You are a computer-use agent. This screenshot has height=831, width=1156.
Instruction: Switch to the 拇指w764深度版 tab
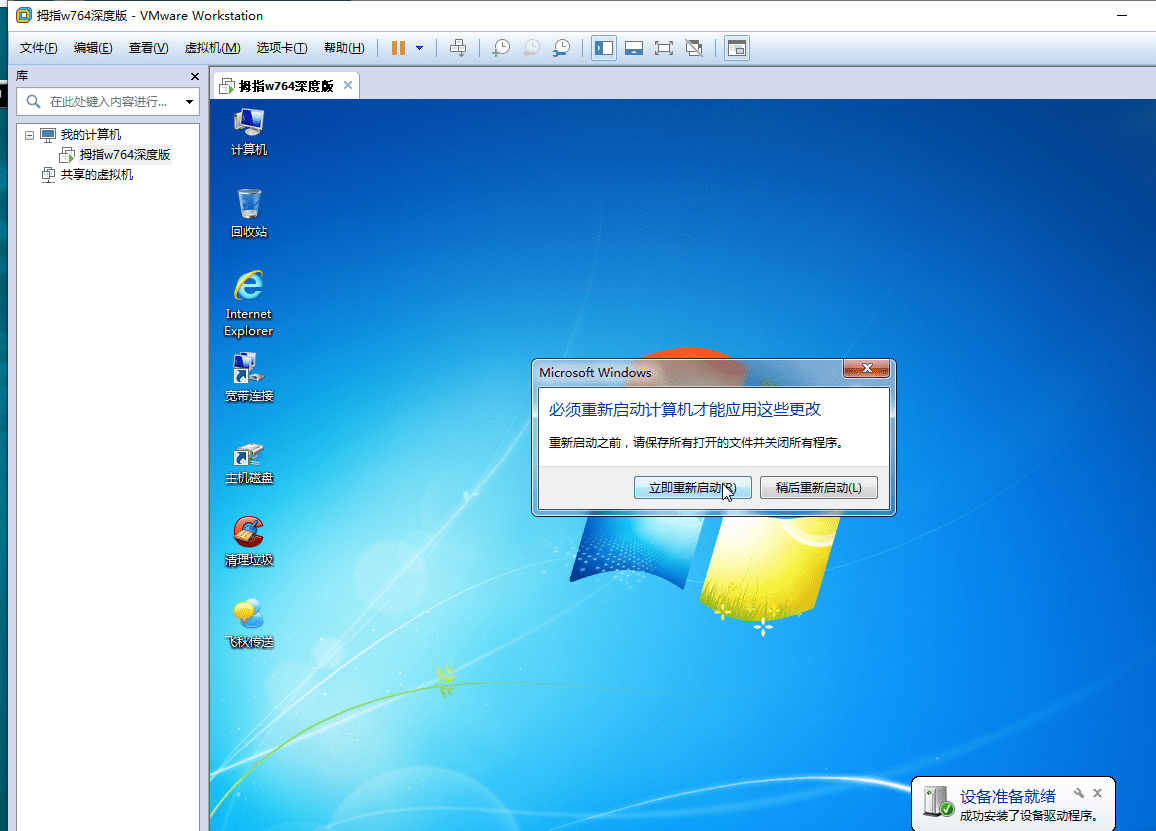(286, 86)
